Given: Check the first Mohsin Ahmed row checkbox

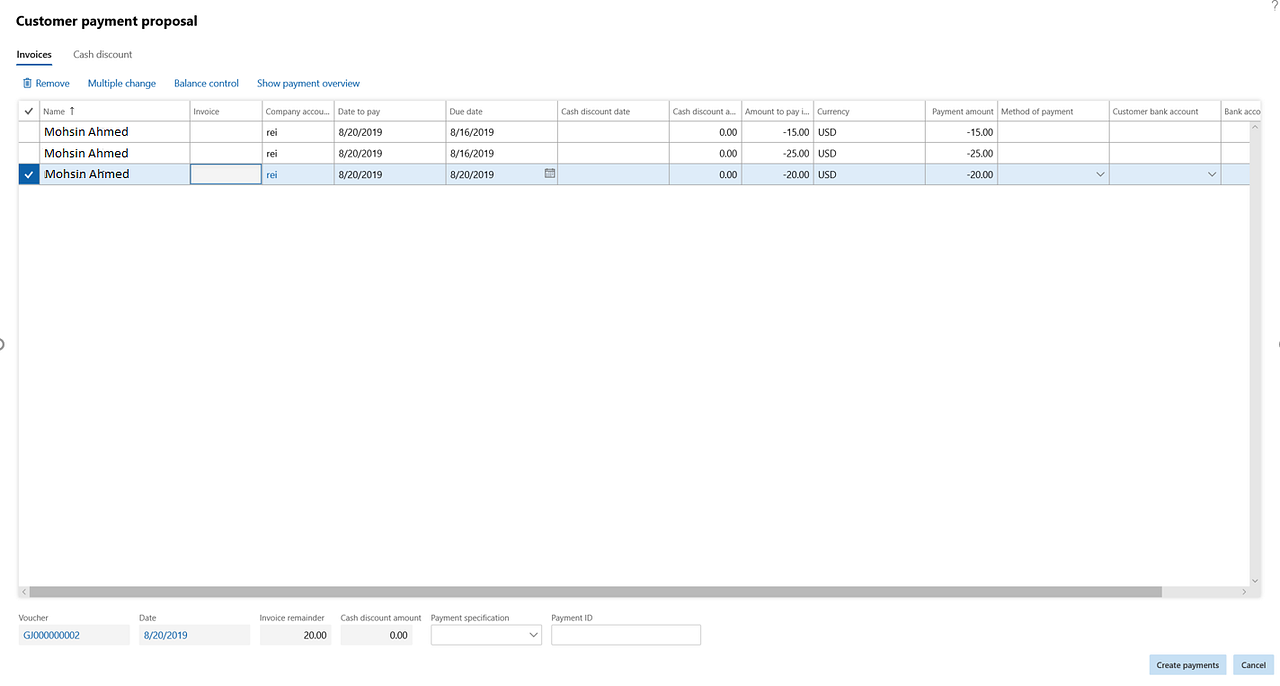Looking at the screenshot, I should [x=28, y=131].
